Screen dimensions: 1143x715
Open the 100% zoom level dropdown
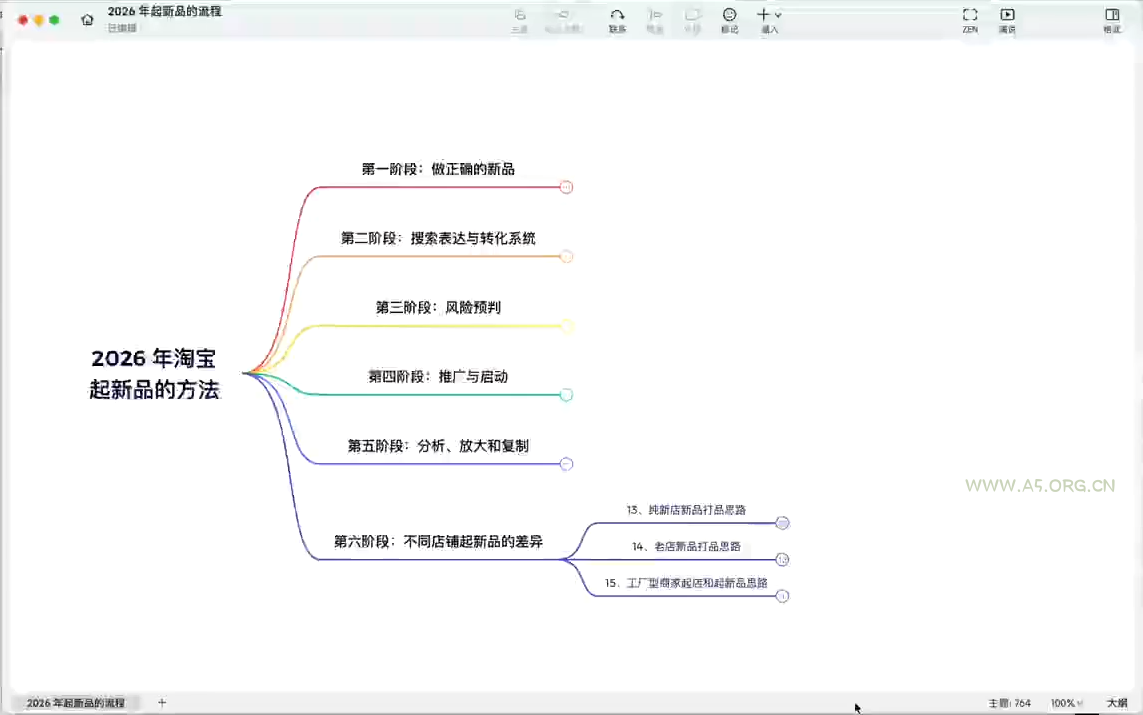coord(1066,703)
